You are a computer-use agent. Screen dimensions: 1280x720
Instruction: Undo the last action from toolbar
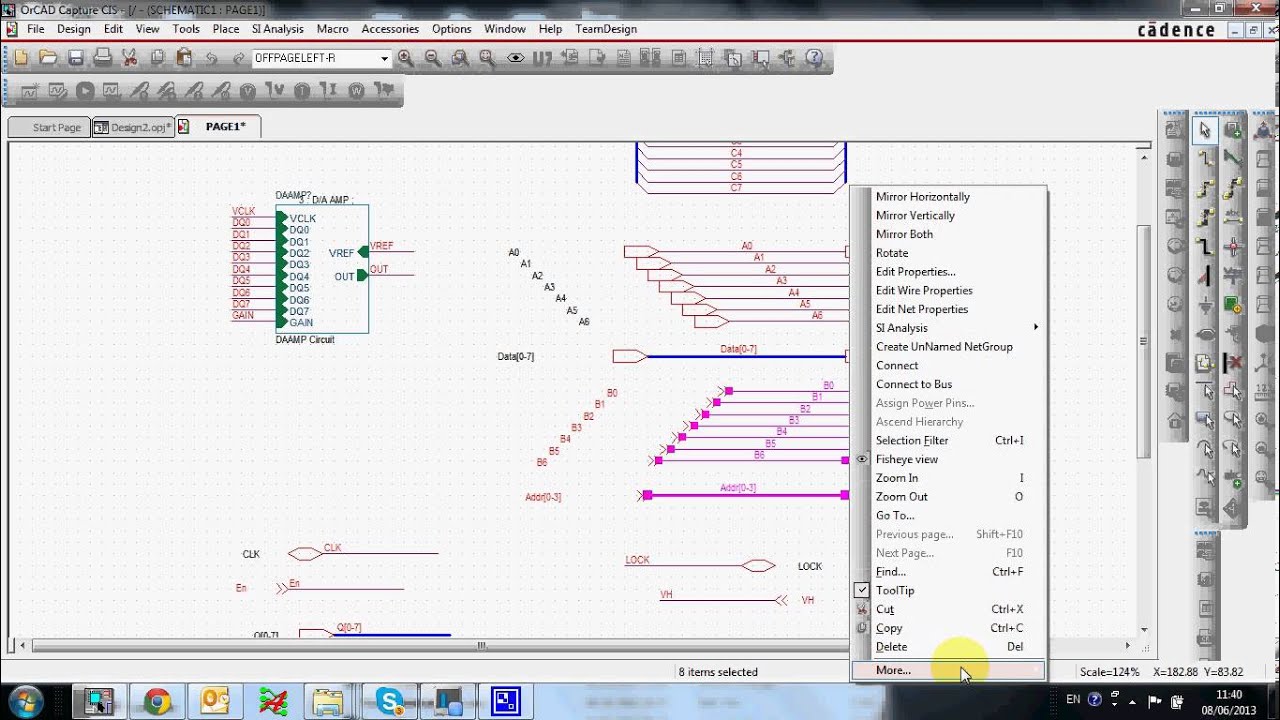click(211, 58)
